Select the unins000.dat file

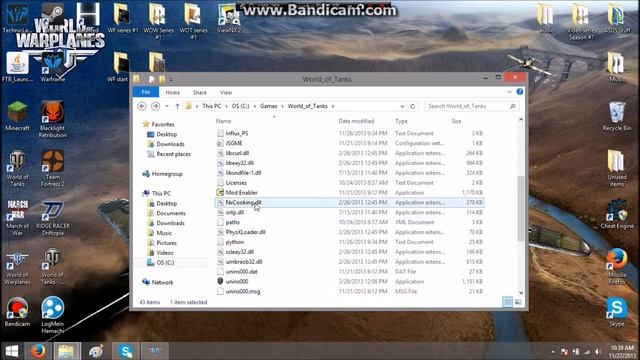click(x=241, y=272)
